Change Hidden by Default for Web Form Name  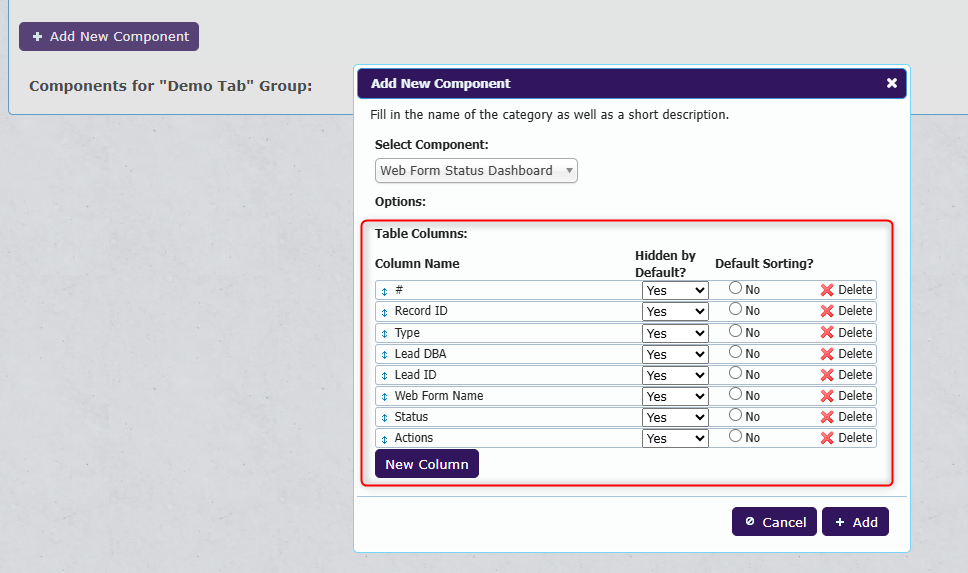(x=675, y=396)
